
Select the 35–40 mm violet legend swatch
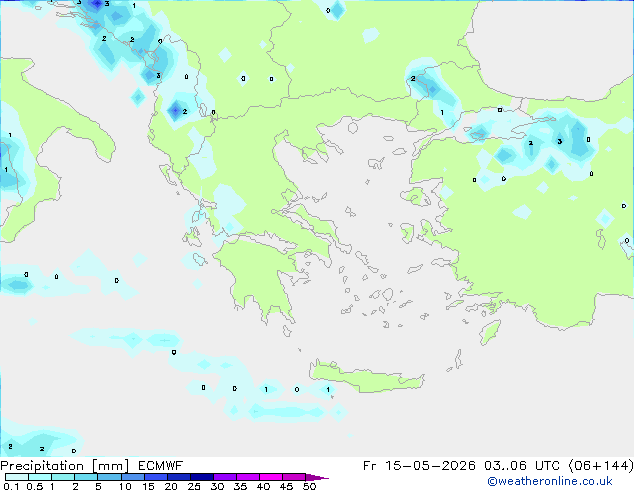(x=248, y=477)
